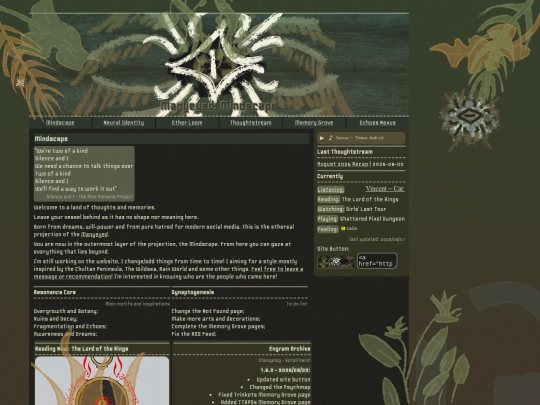Screen dimensions: 540x405
Task: Click 'Leave your vessel behind' line
Action: coord(116,217)
